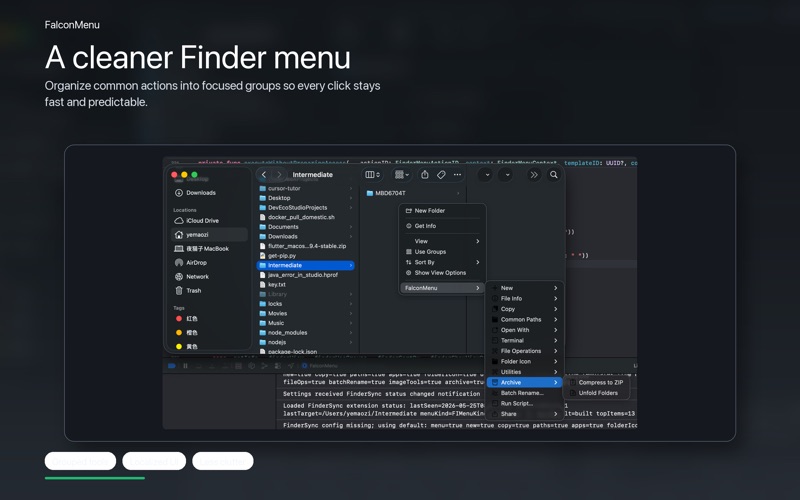Click the Grouped tools pill button
Viewport: 800px width, 500px height.
click(80, 461)
